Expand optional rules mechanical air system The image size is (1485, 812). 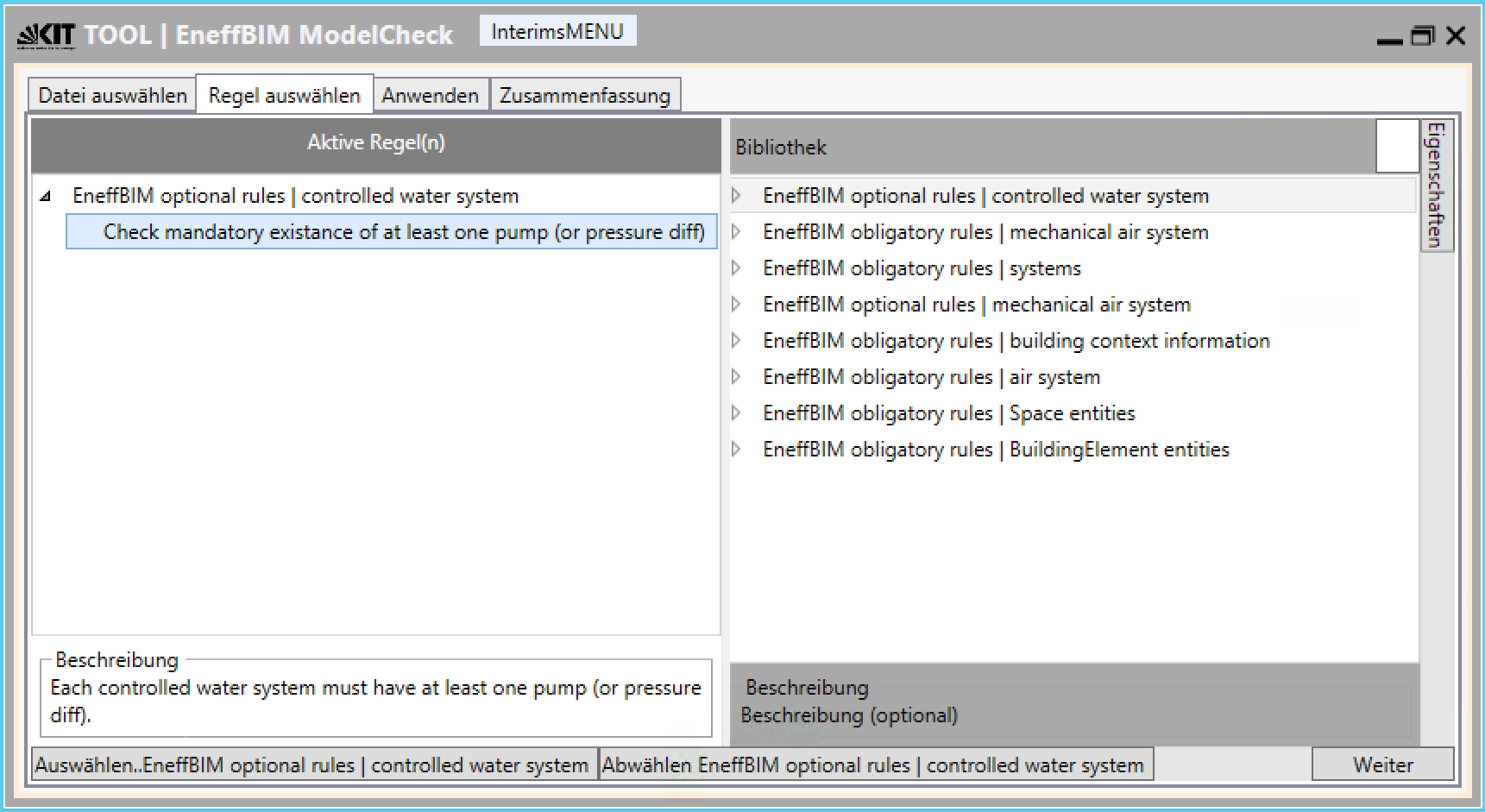click(736, 305)
